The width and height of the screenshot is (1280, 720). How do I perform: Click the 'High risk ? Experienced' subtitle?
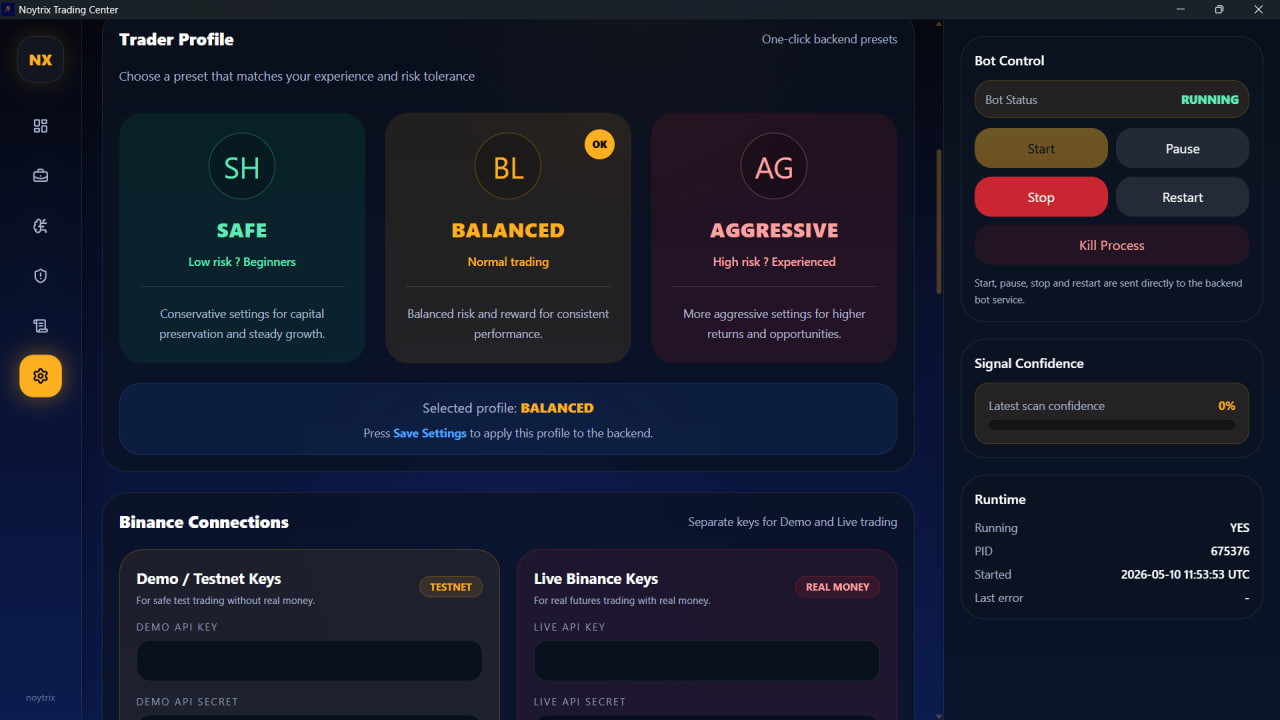pyautogui.click(x=774, y=262)
